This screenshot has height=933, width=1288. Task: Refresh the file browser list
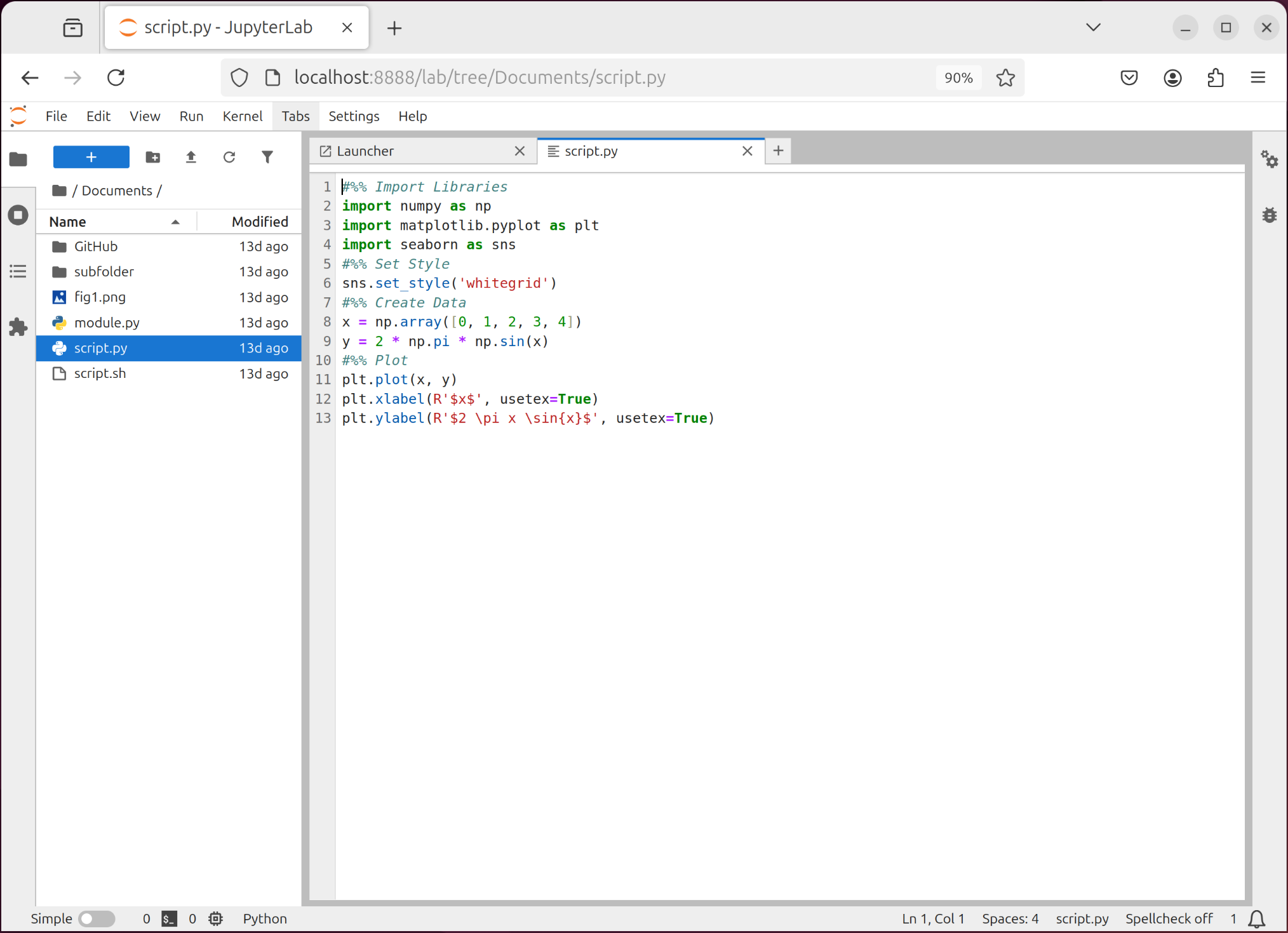229,157
